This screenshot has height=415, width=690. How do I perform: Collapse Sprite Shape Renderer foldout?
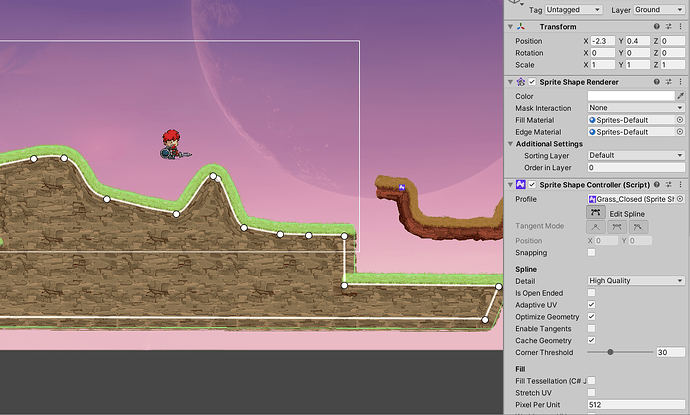[510, 82]
